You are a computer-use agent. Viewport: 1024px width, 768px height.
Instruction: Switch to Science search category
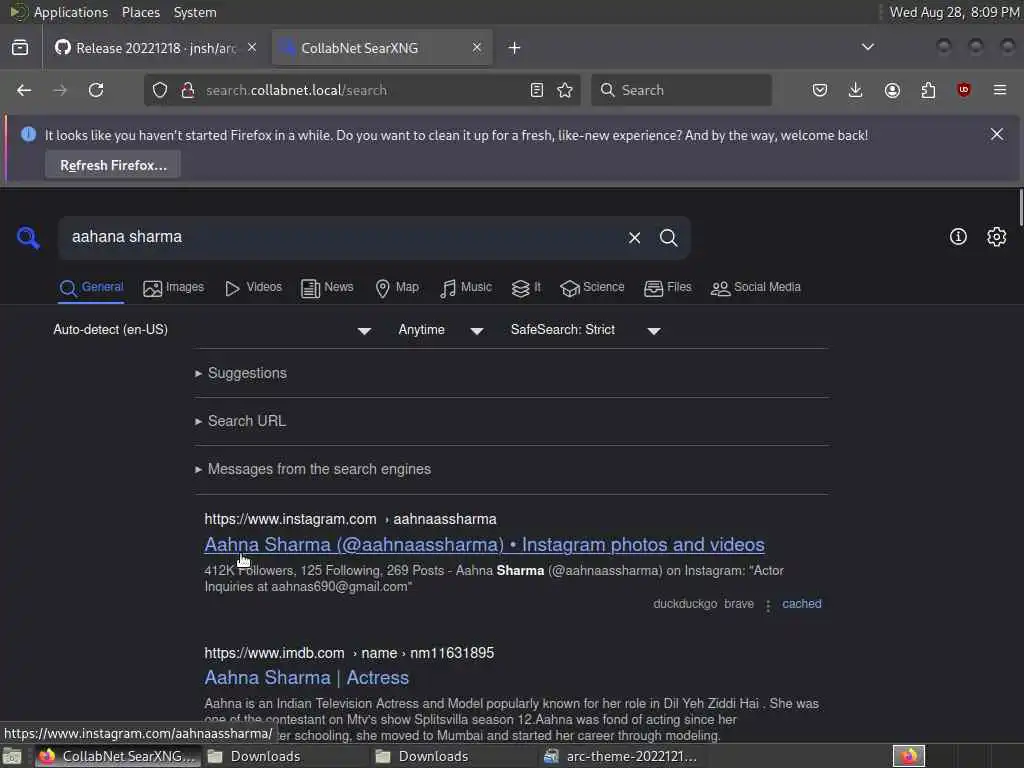[592, 287]
